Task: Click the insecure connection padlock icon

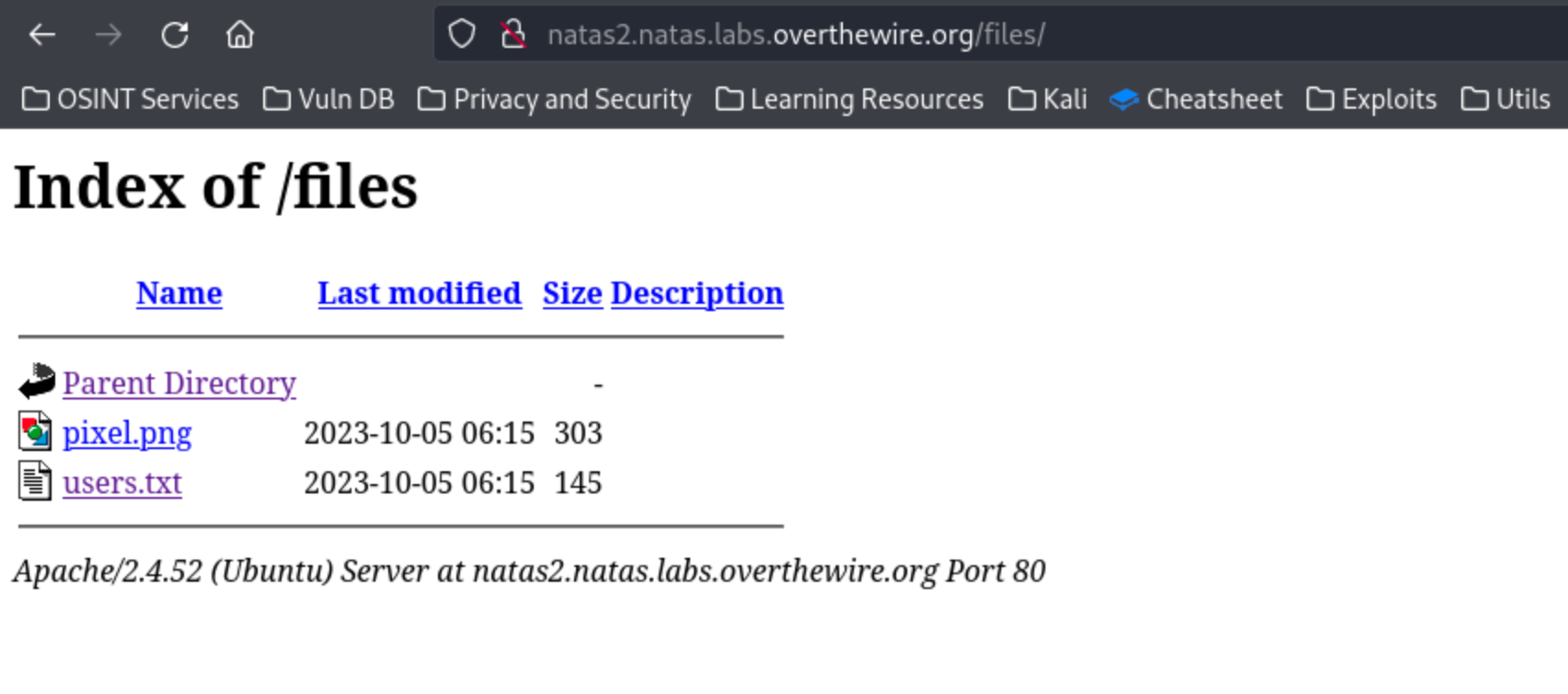Action: pos(513,35)
